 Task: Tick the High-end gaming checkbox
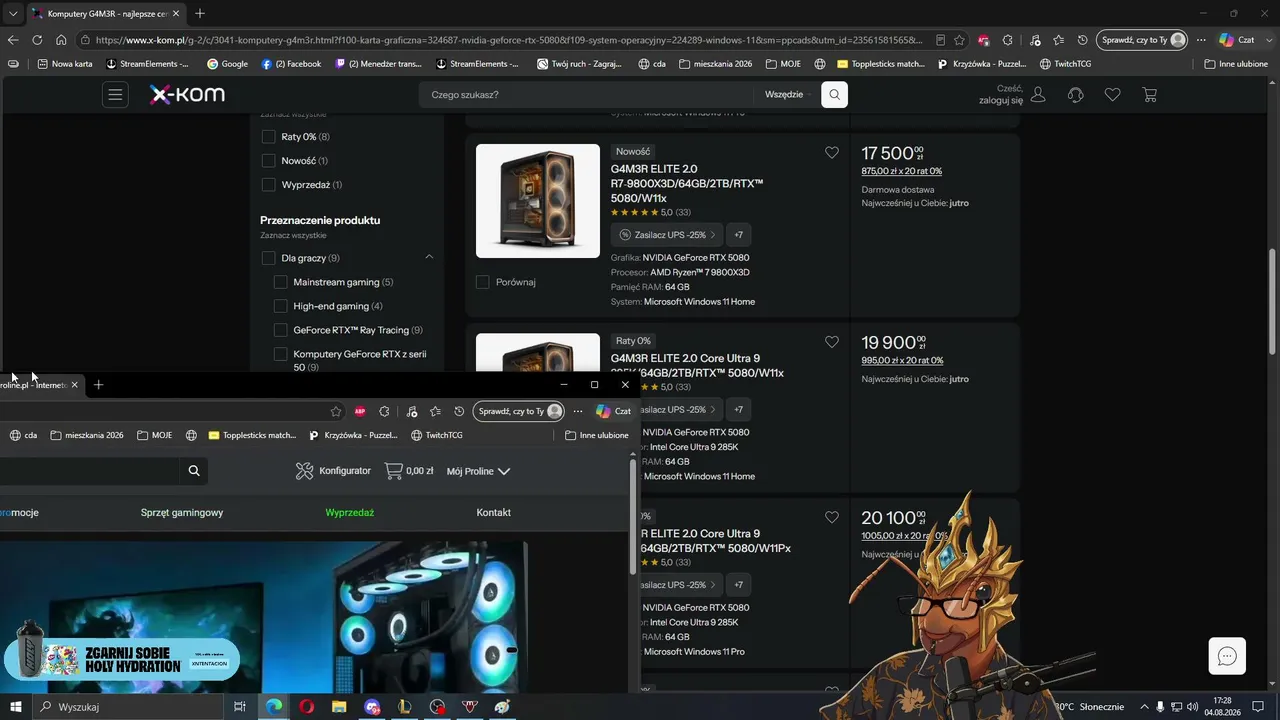coord(280,306)
